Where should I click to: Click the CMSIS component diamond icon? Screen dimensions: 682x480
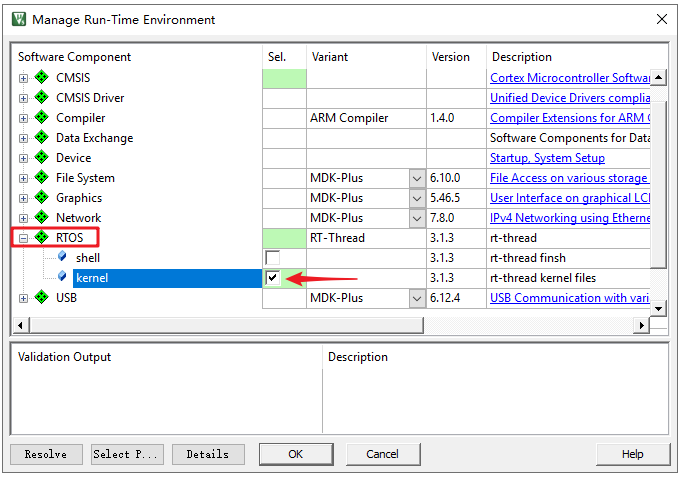point(42,77)
